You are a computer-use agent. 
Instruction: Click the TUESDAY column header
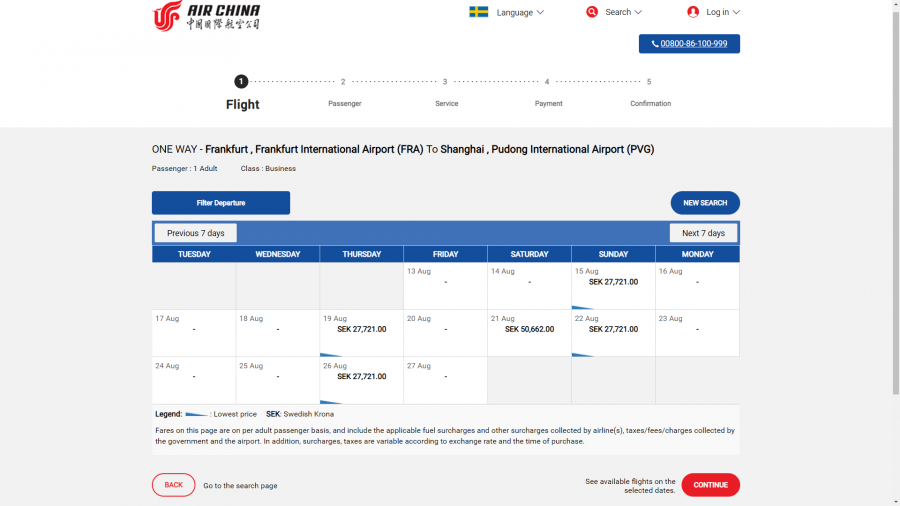coord(194,254)
